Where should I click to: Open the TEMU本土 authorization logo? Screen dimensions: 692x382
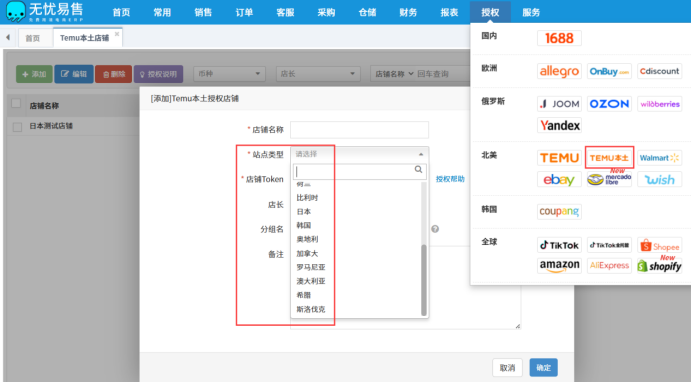pos(609,157)
